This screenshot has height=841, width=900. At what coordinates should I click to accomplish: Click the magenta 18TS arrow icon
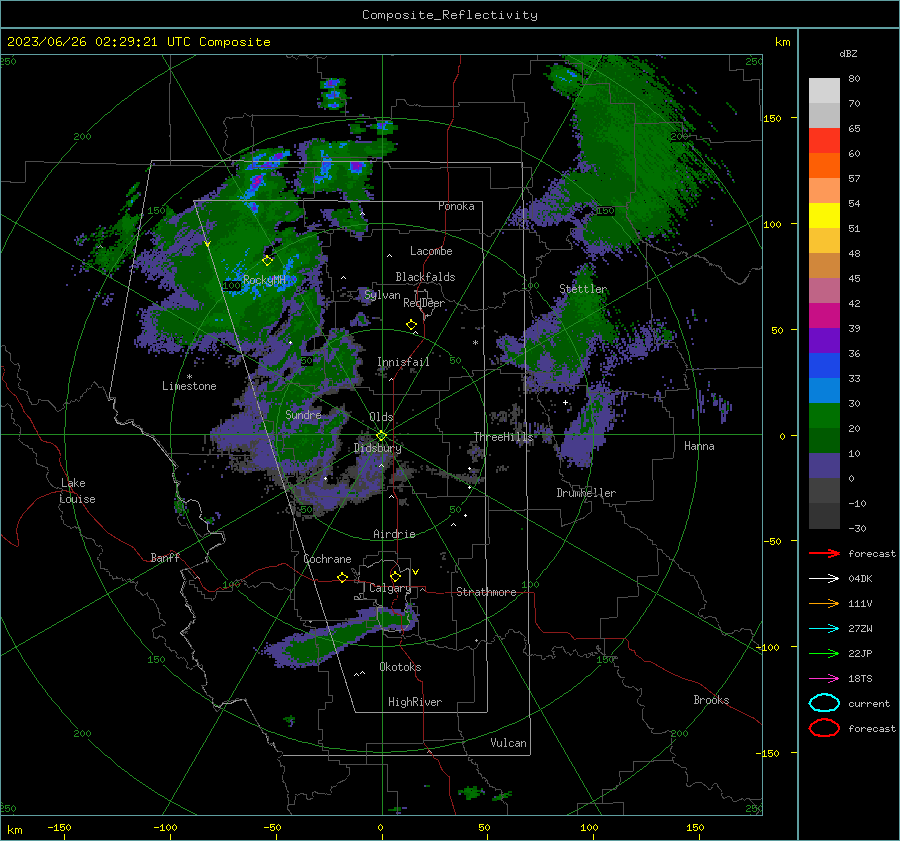point(824,679)
